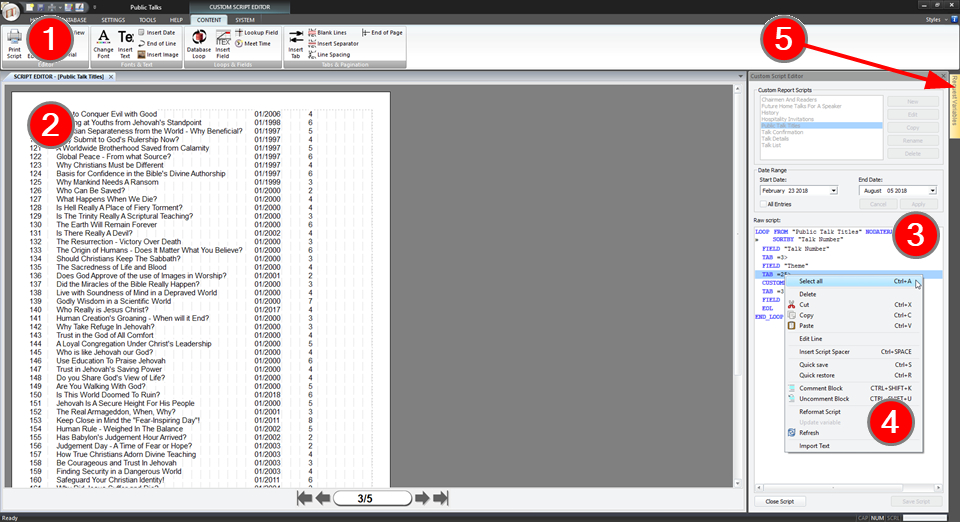Click the Rename script button
The width and height of the screenshot is (960, 522).
[x=913, y=141]
